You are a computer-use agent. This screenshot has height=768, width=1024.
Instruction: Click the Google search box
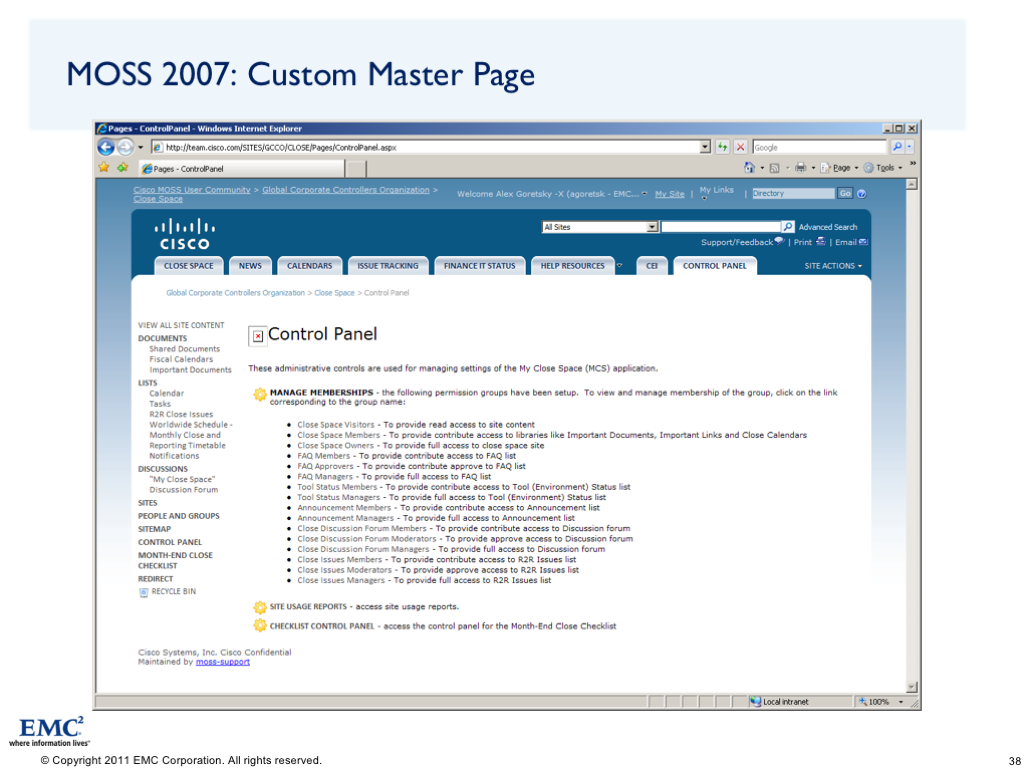[x=820, y=147]
